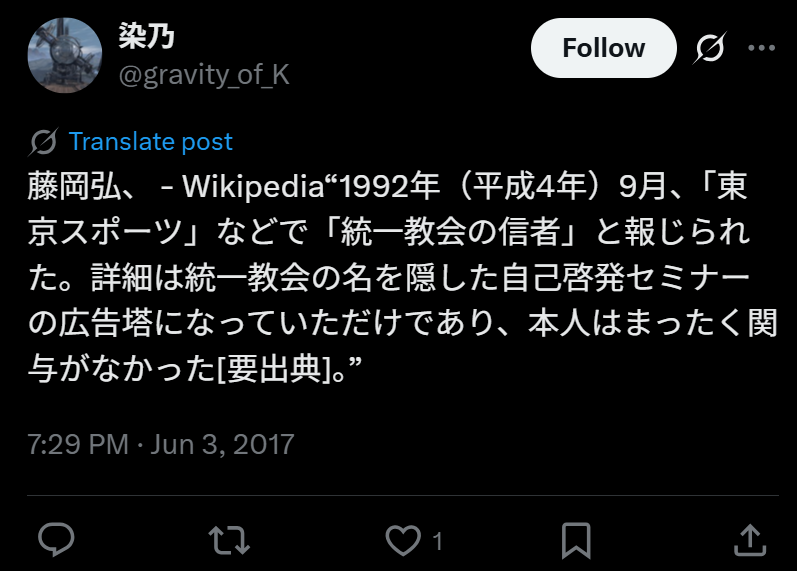Open the three-dot more options menu

tap(761, 48)
